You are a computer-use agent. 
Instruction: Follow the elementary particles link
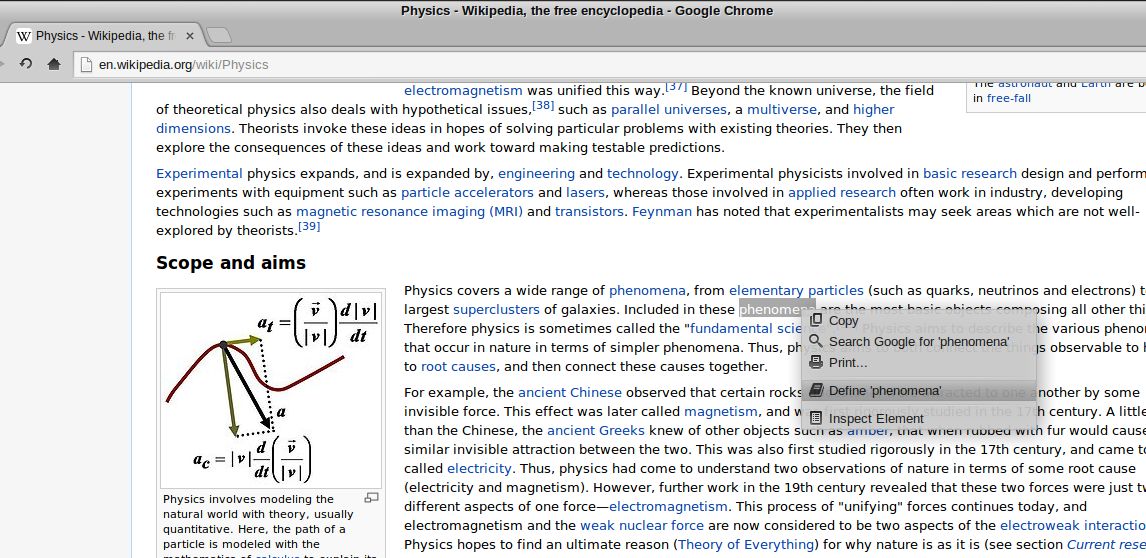pos(796,290)
